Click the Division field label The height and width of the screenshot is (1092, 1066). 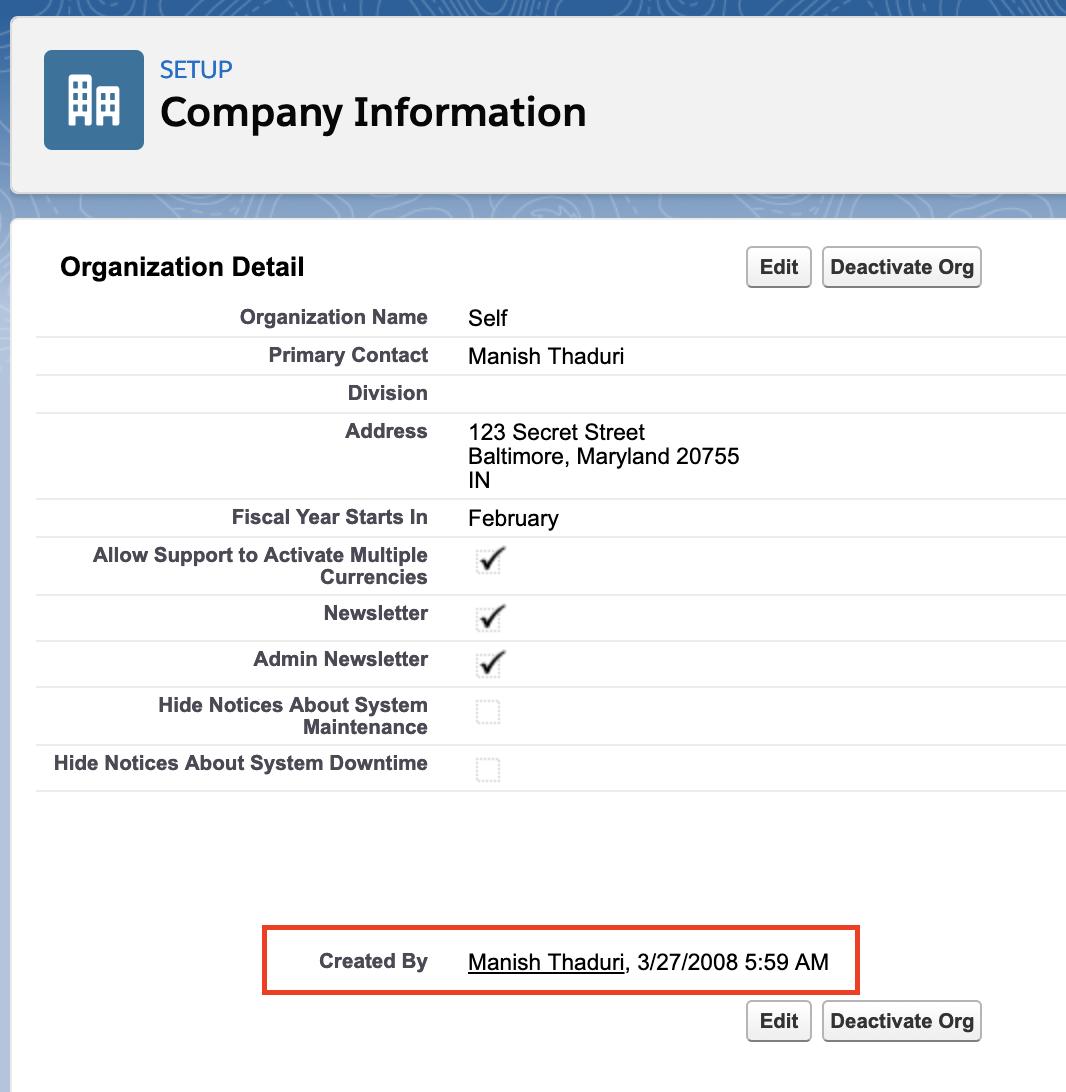pyautogui.click(x=388, y=393)
